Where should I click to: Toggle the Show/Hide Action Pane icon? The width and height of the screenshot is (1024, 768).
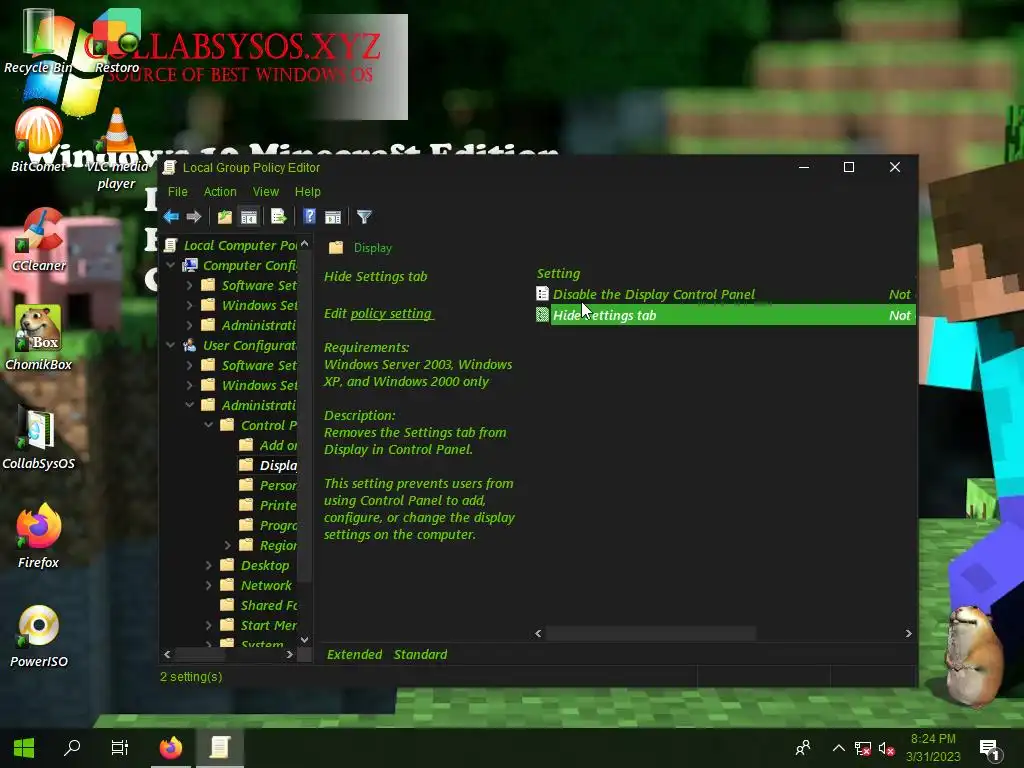point(333,217)
